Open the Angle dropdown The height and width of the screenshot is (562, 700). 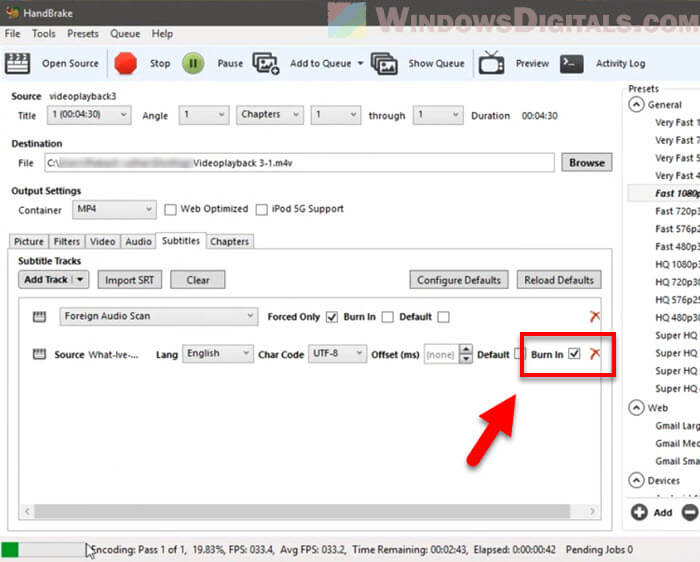point(204,115)
